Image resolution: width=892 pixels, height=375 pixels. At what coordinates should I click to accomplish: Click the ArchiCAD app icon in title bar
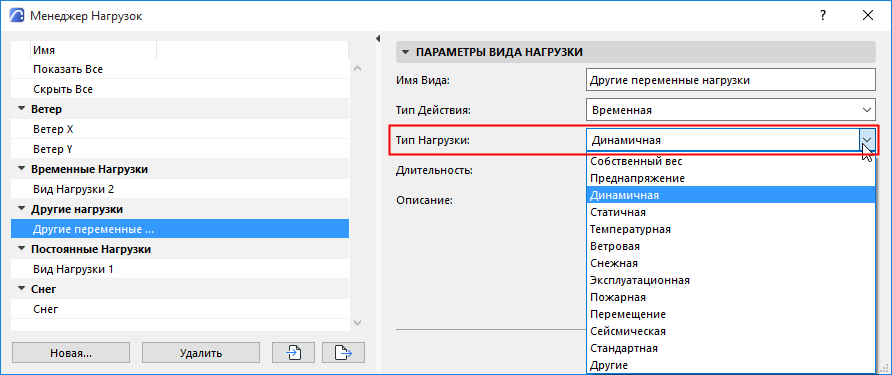pos(18,15)
